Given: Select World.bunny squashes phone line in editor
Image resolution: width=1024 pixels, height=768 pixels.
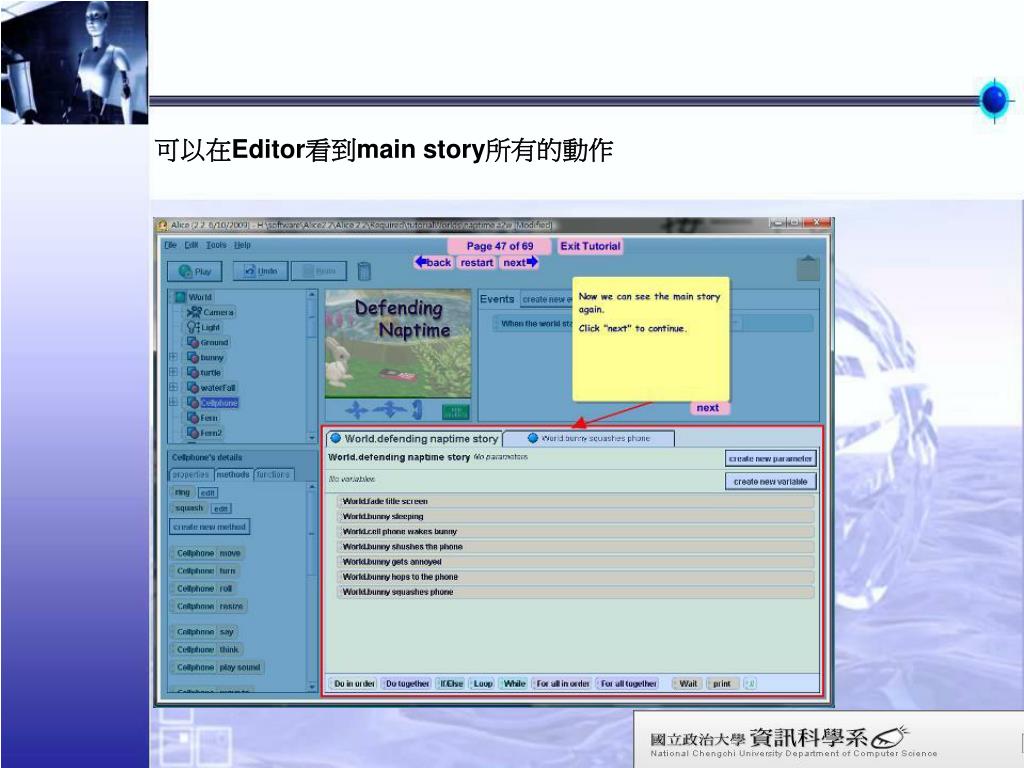Looking at the screenshot, I should (575, 592).
